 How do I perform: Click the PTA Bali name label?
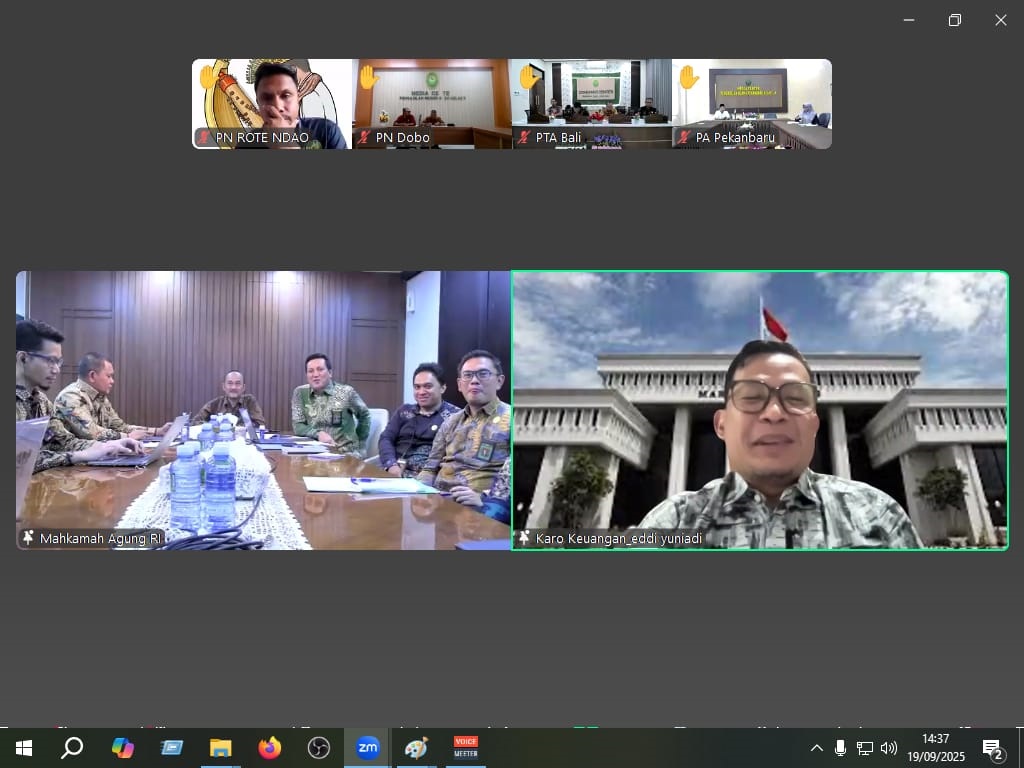point(558,138)
